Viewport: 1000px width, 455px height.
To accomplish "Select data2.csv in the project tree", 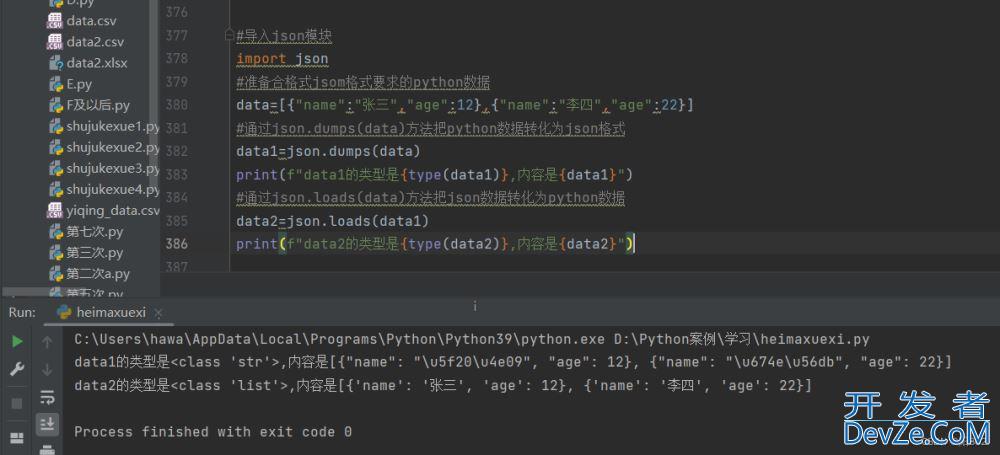I will coord(95,41).
